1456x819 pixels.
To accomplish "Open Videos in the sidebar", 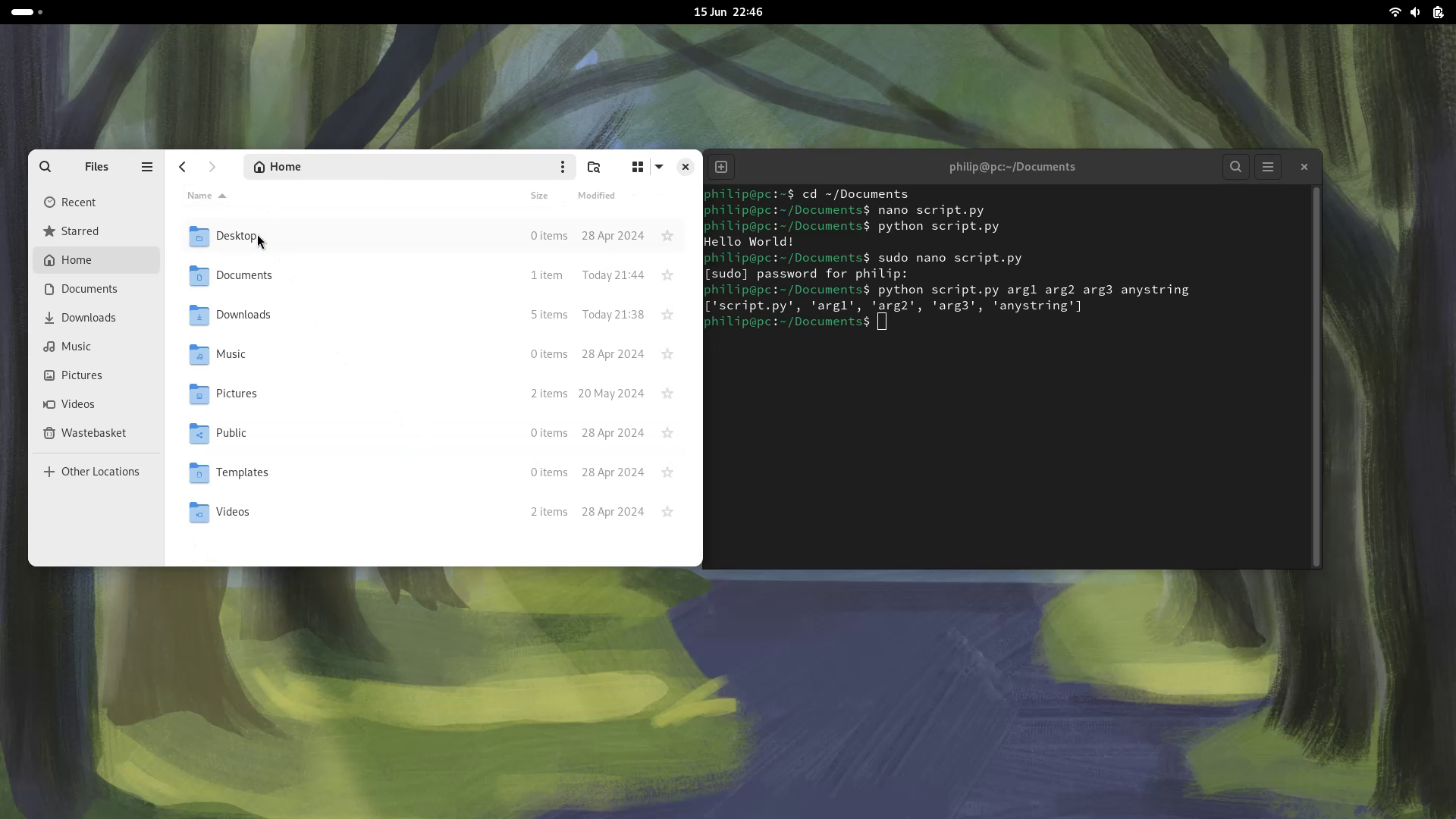I will coord(96,404).
